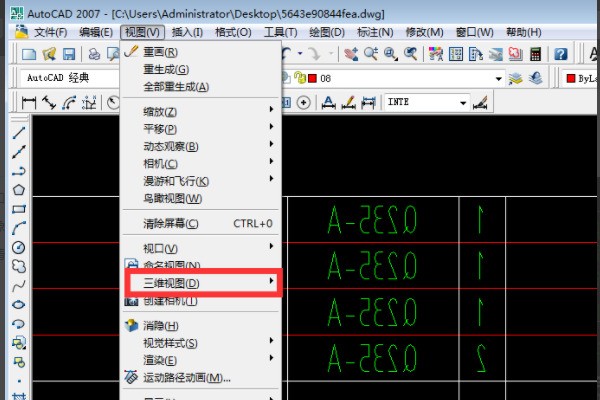
Task: Expand the 三维视图(D) submenu
Action: 203,283
